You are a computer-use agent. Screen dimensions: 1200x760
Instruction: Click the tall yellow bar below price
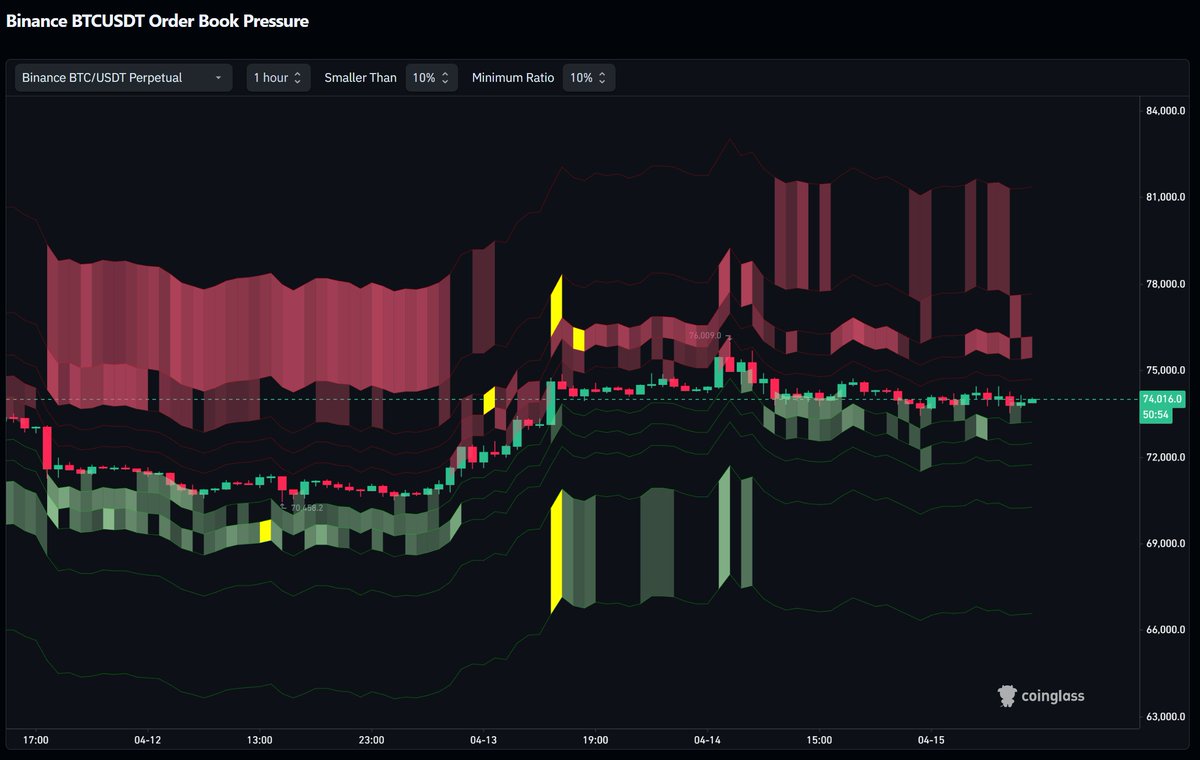pyautogui.click(x=557, y=551)
